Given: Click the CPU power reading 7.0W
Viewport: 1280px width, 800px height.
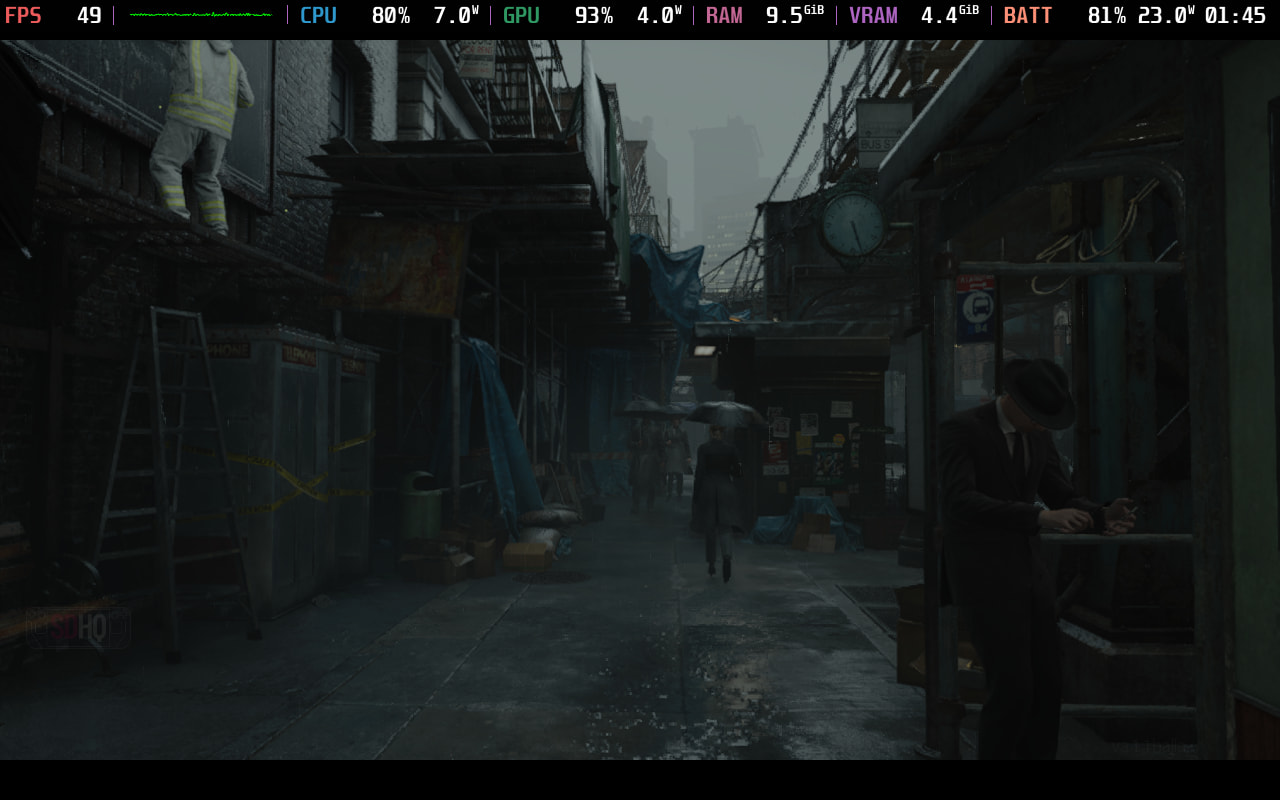Looking at the screenshot, I should pos(456,16).
